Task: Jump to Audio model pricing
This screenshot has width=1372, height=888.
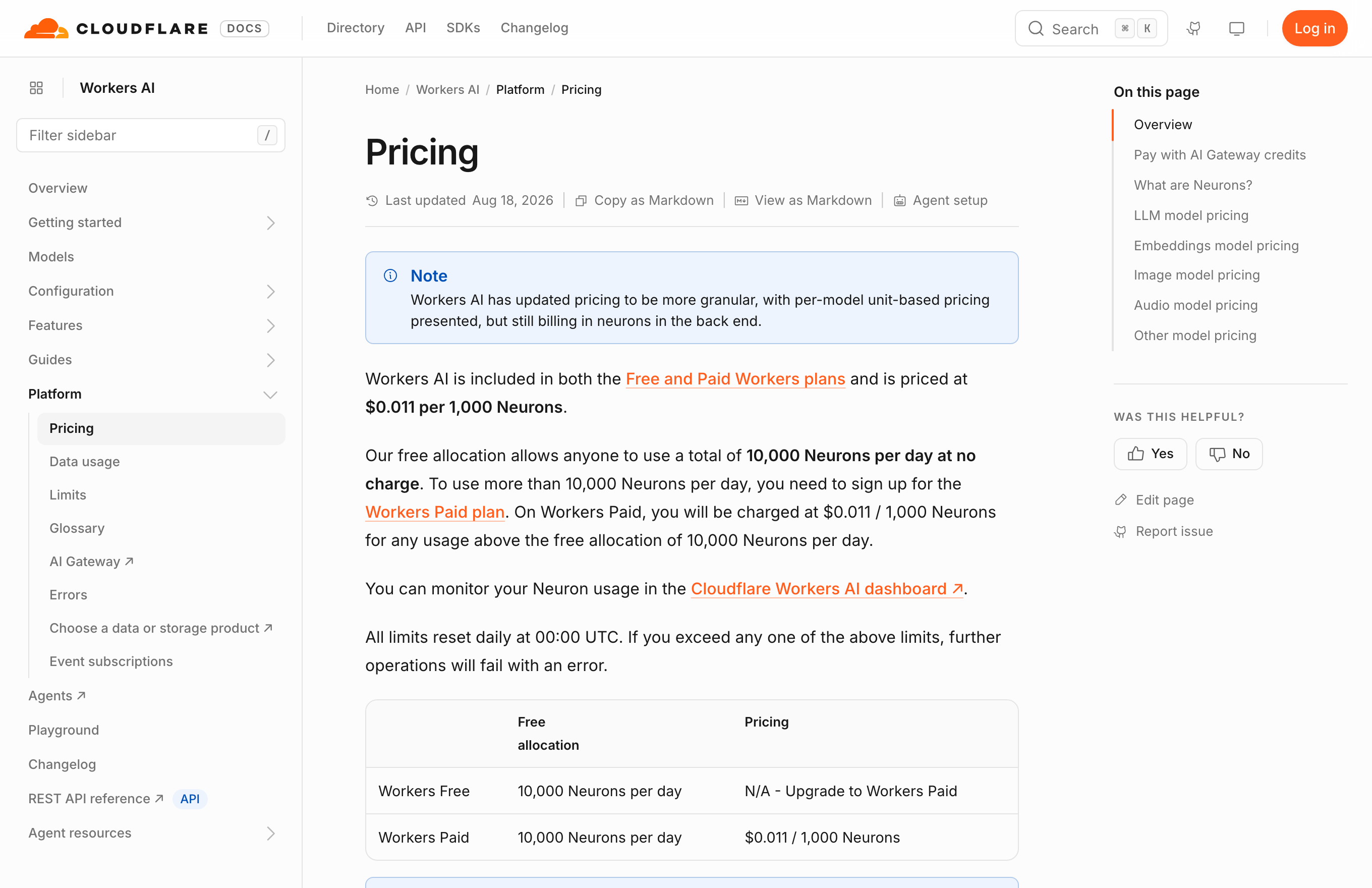Action: coord(1195,305)
